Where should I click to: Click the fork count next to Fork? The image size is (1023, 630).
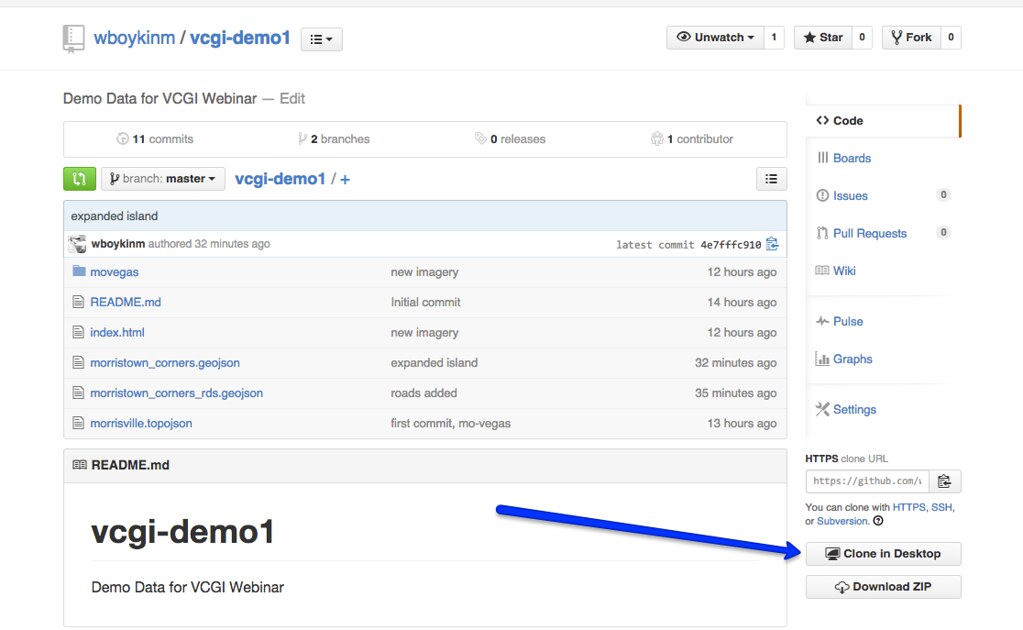coord(951,37)
